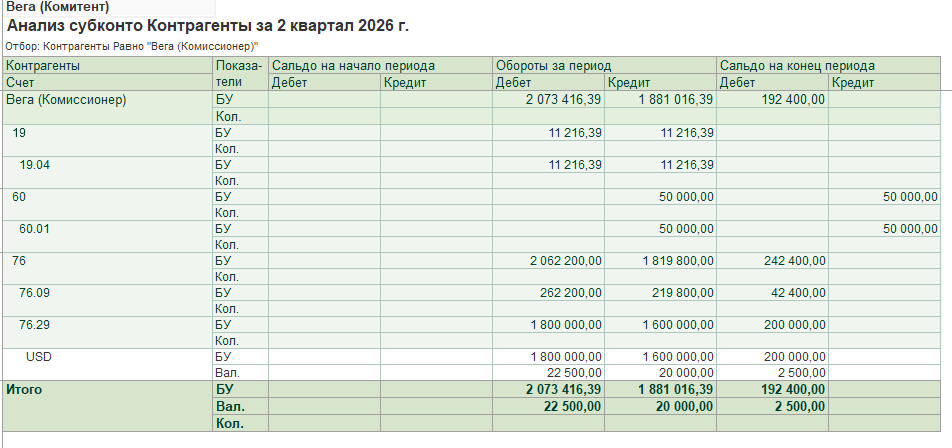This screenshot has width=952, height=448.
Task: Click closing debit 200 000,00 of account 76.29
Action: coord(794,325)
